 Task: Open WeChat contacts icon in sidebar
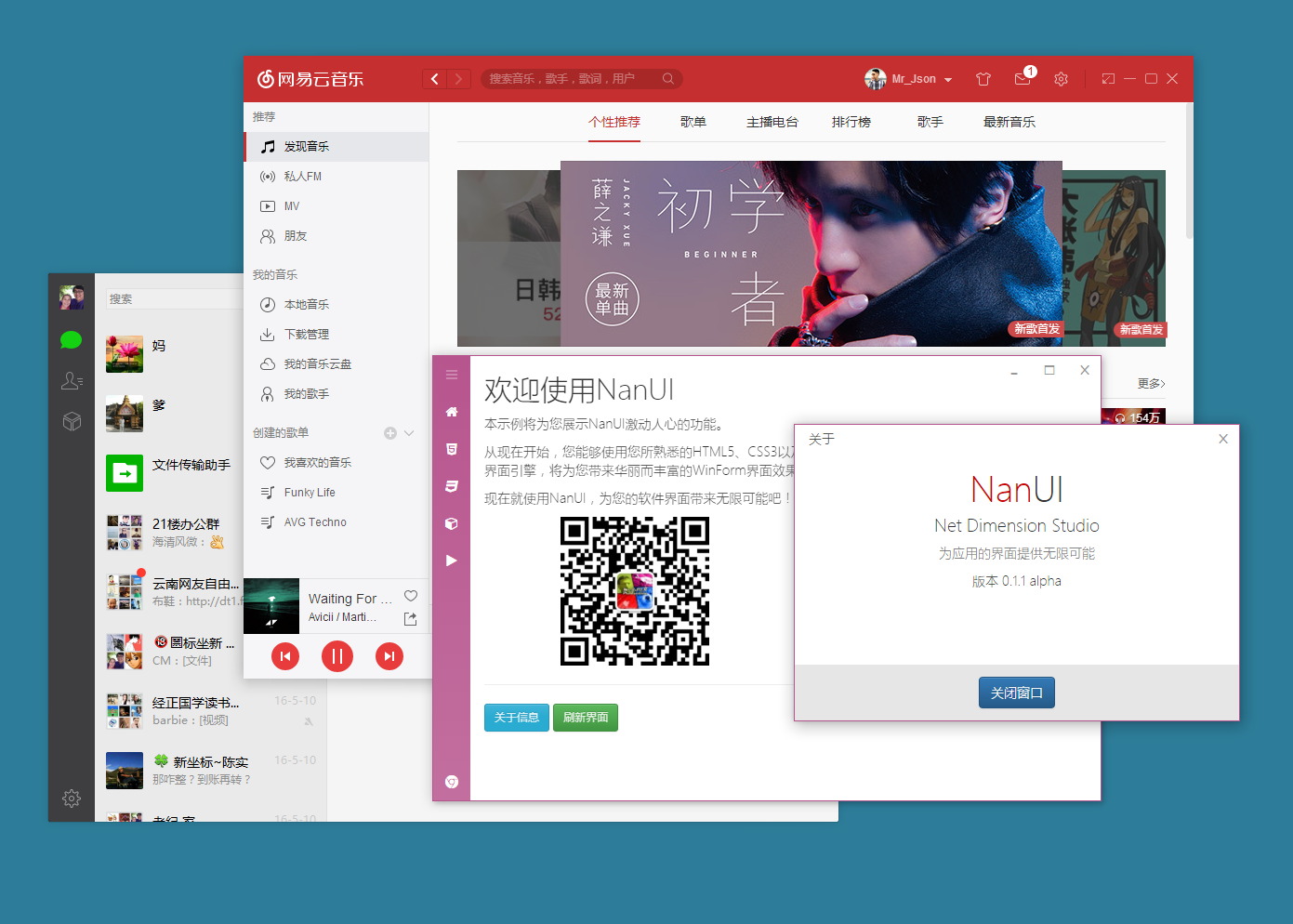pos(72,380)
